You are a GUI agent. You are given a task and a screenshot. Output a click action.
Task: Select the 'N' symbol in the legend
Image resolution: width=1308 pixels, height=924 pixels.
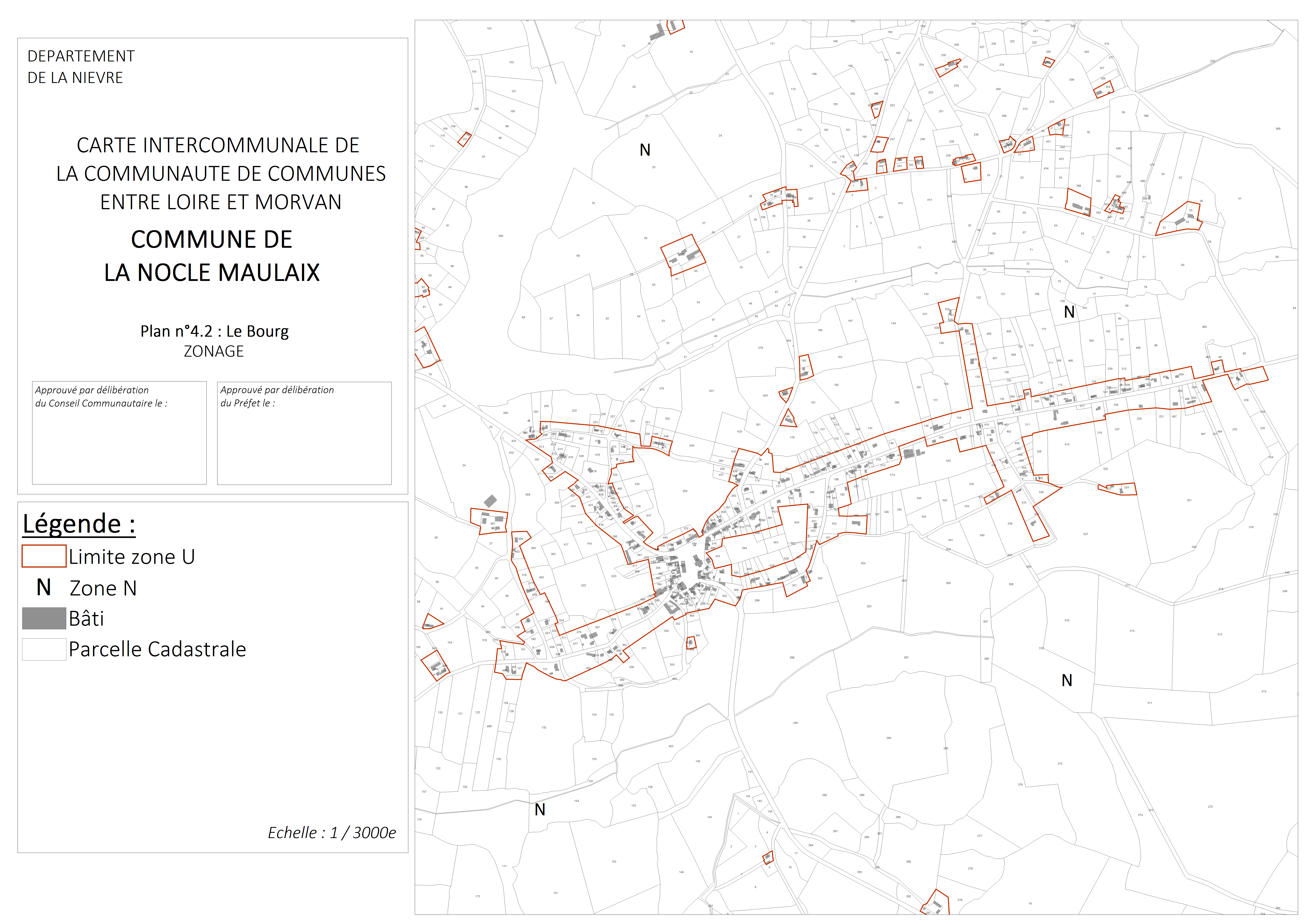pyautogui.click(x=44, y=587)
